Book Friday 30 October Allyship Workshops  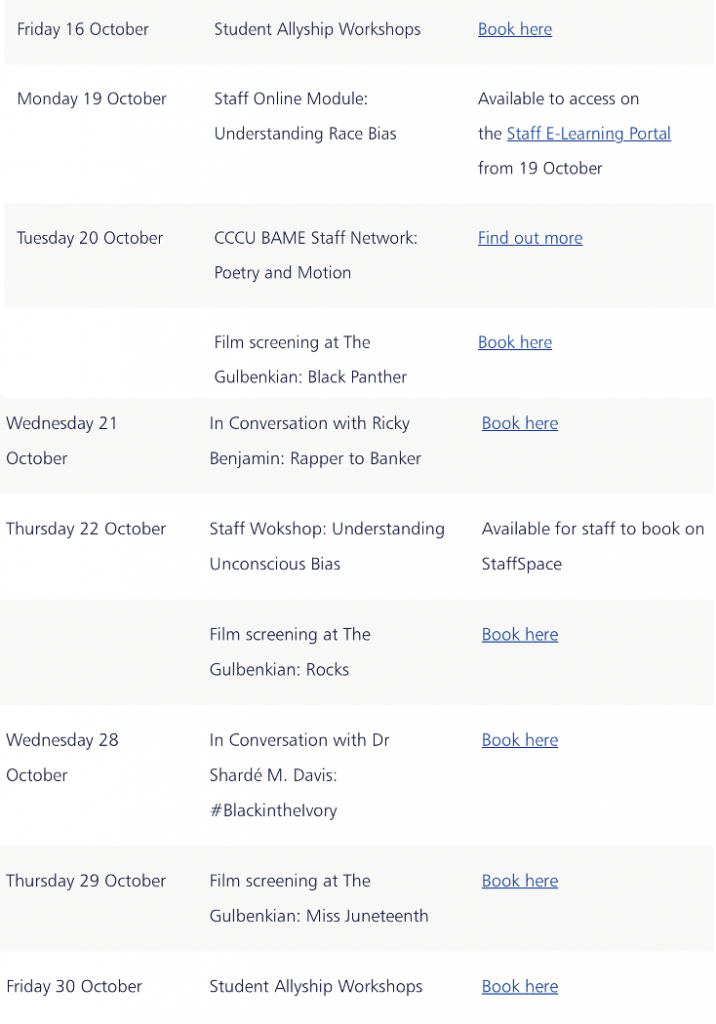tap(520, 987)
